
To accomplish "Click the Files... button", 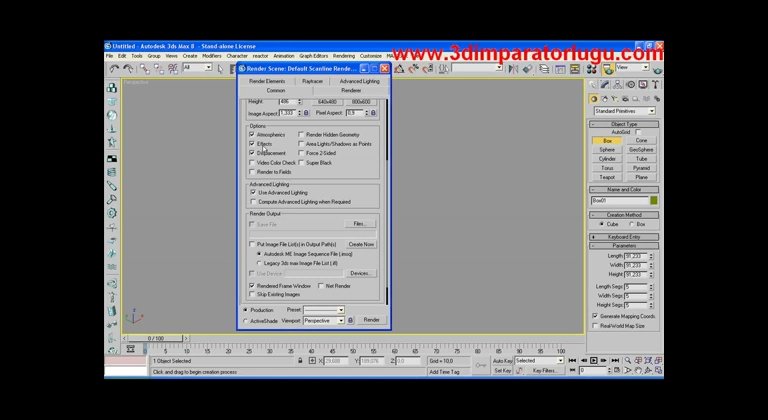I will (x=360, y=224).
